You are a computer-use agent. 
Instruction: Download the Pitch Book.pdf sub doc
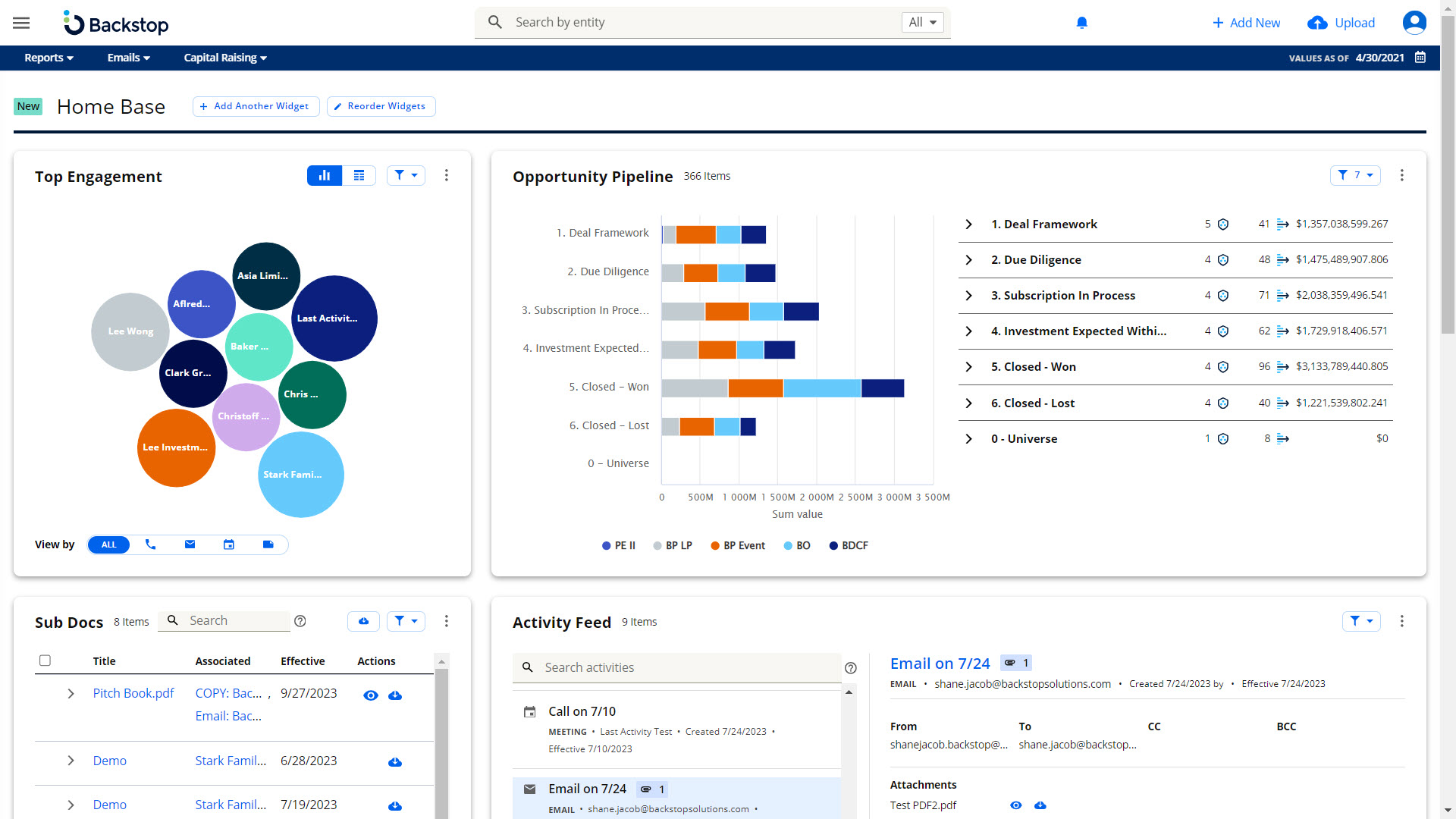(x=395, y=695)
